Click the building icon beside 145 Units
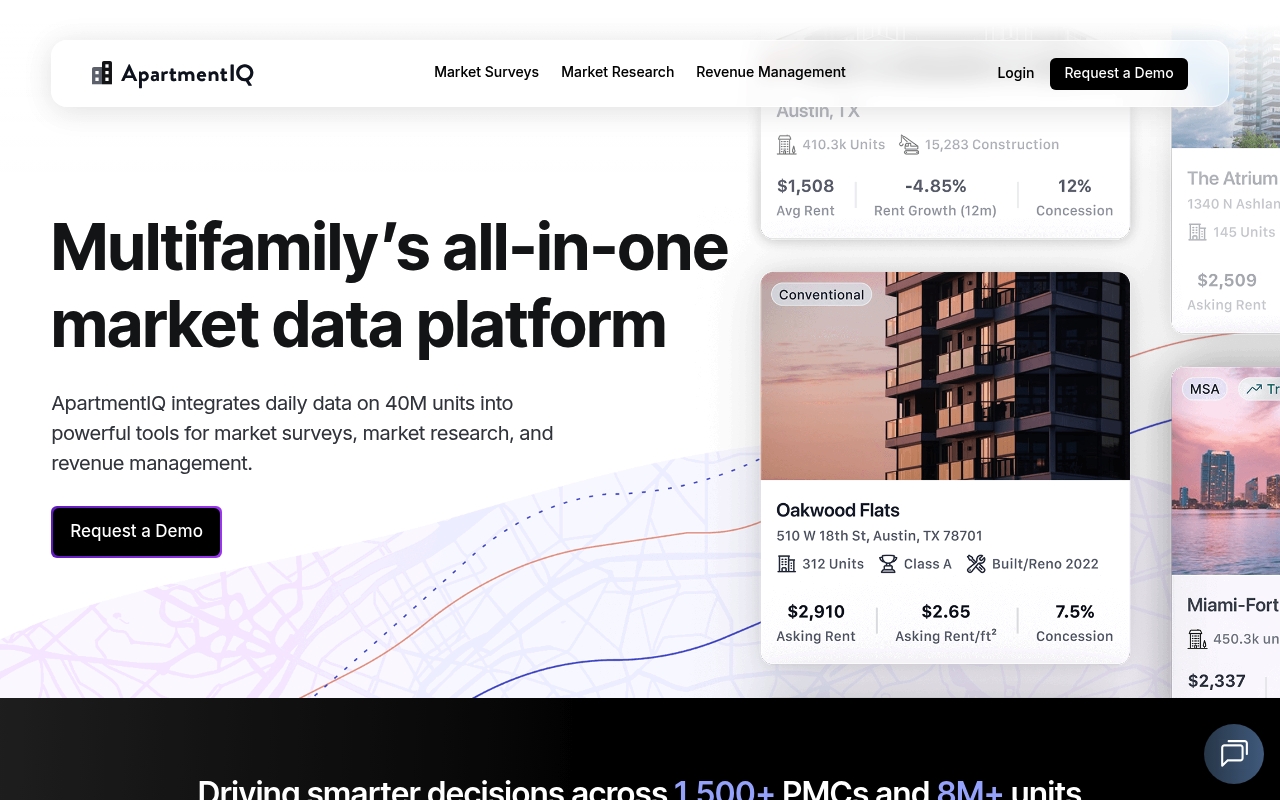The image size is (1280, 800). point(1197,232)
